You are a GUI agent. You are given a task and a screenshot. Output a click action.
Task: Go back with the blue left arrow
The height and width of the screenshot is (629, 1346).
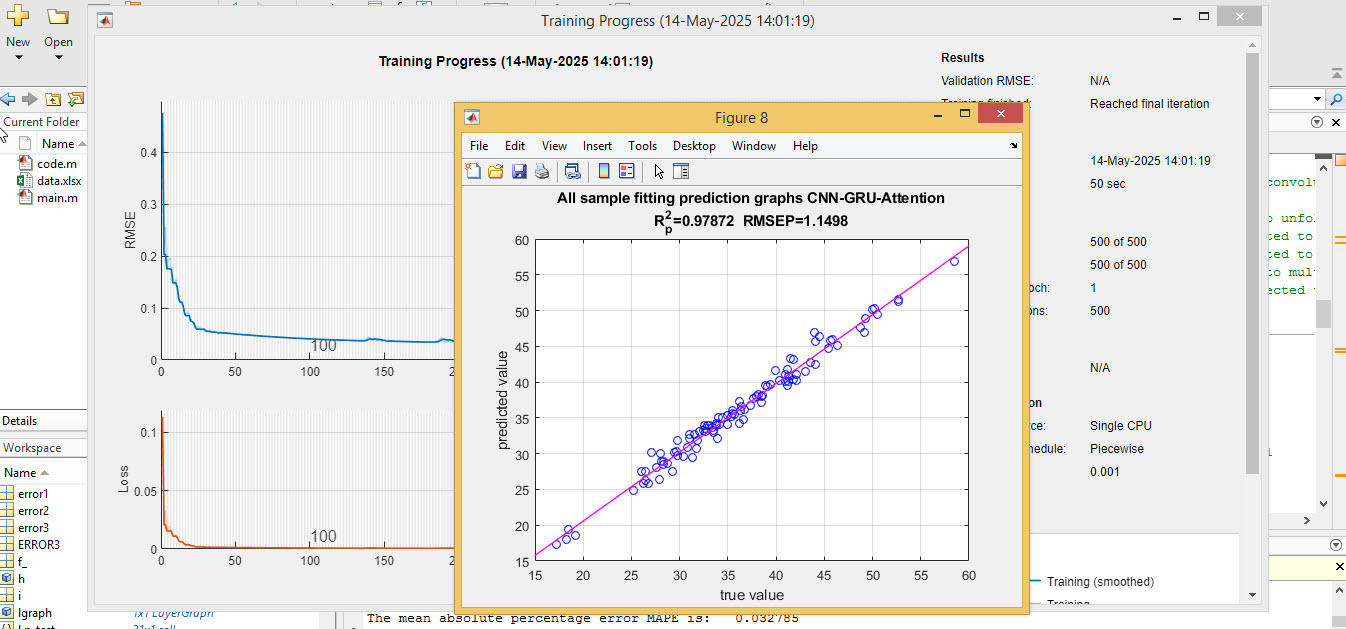click(x=8, y=99)
